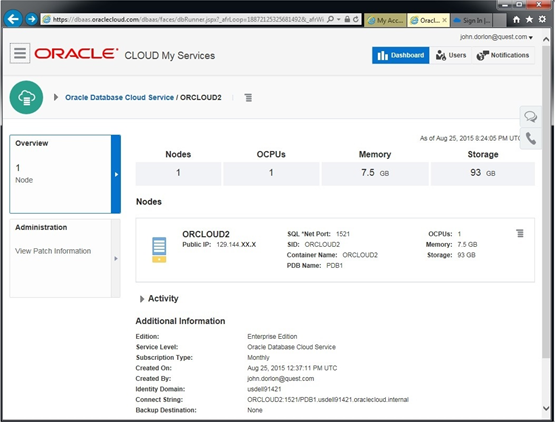The image size is (555, 423).
Task: Open the address bar dropdown arrow
Action: point(339,19)
